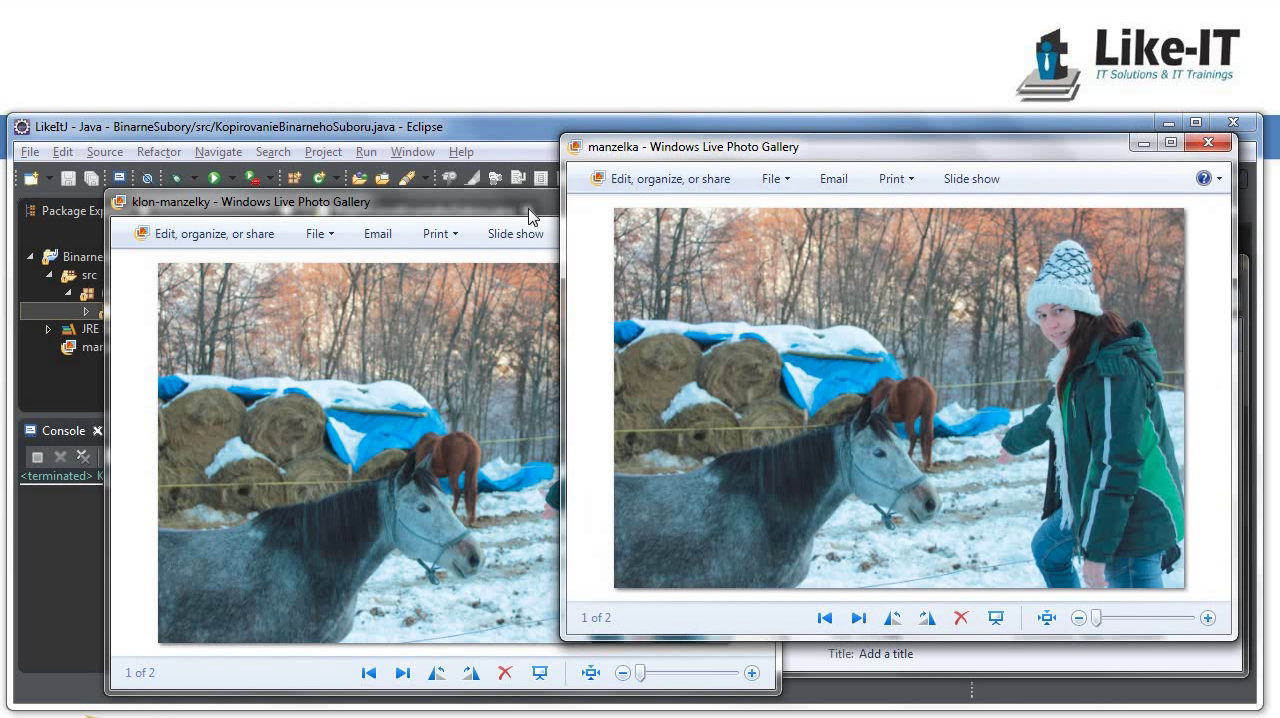The width and height of the screenshot is (1280, 718).
Task: Open Eclipse Navigate menu
Action: point(218,152)
